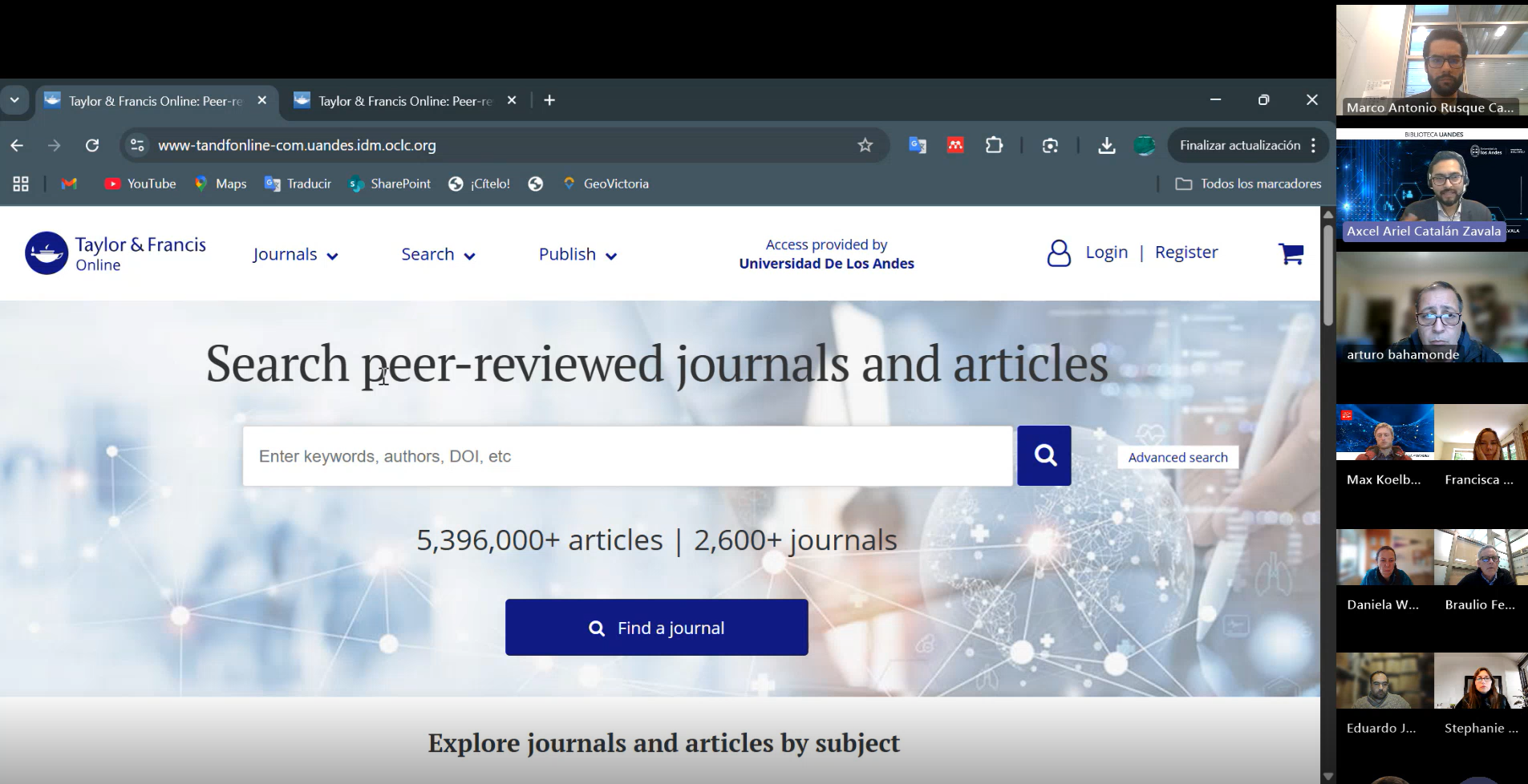Expand the Search dropdown menu
1528x784 pixels.
tap(438, 255)
